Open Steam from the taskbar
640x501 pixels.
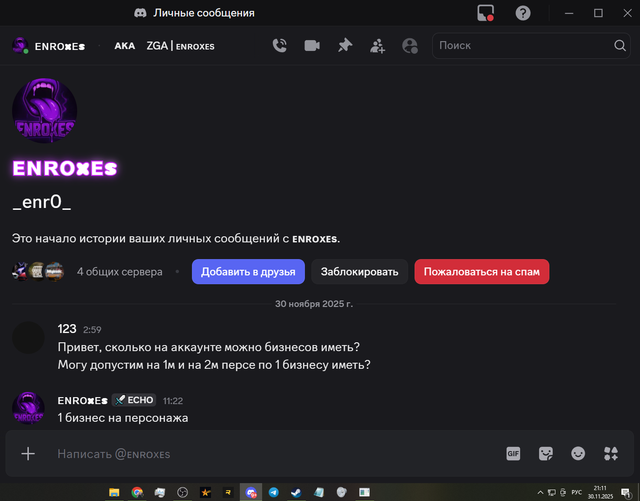(x=296, y=492)
